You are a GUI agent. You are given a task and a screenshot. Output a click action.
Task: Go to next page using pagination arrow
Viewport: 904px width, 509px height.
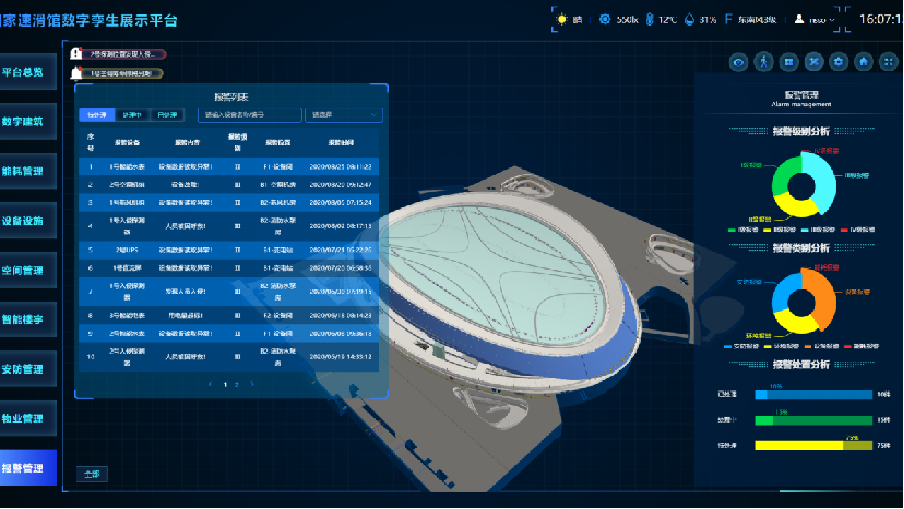coord(251,384)
